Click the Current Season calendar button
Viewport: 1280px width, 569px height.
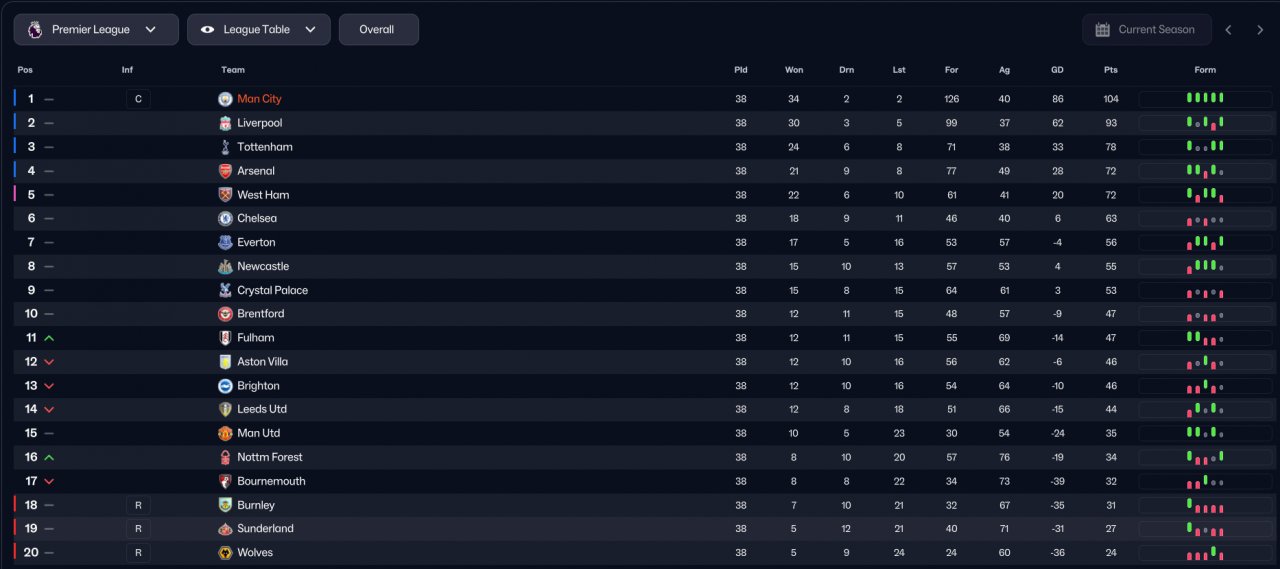(x=1146, y=30)
